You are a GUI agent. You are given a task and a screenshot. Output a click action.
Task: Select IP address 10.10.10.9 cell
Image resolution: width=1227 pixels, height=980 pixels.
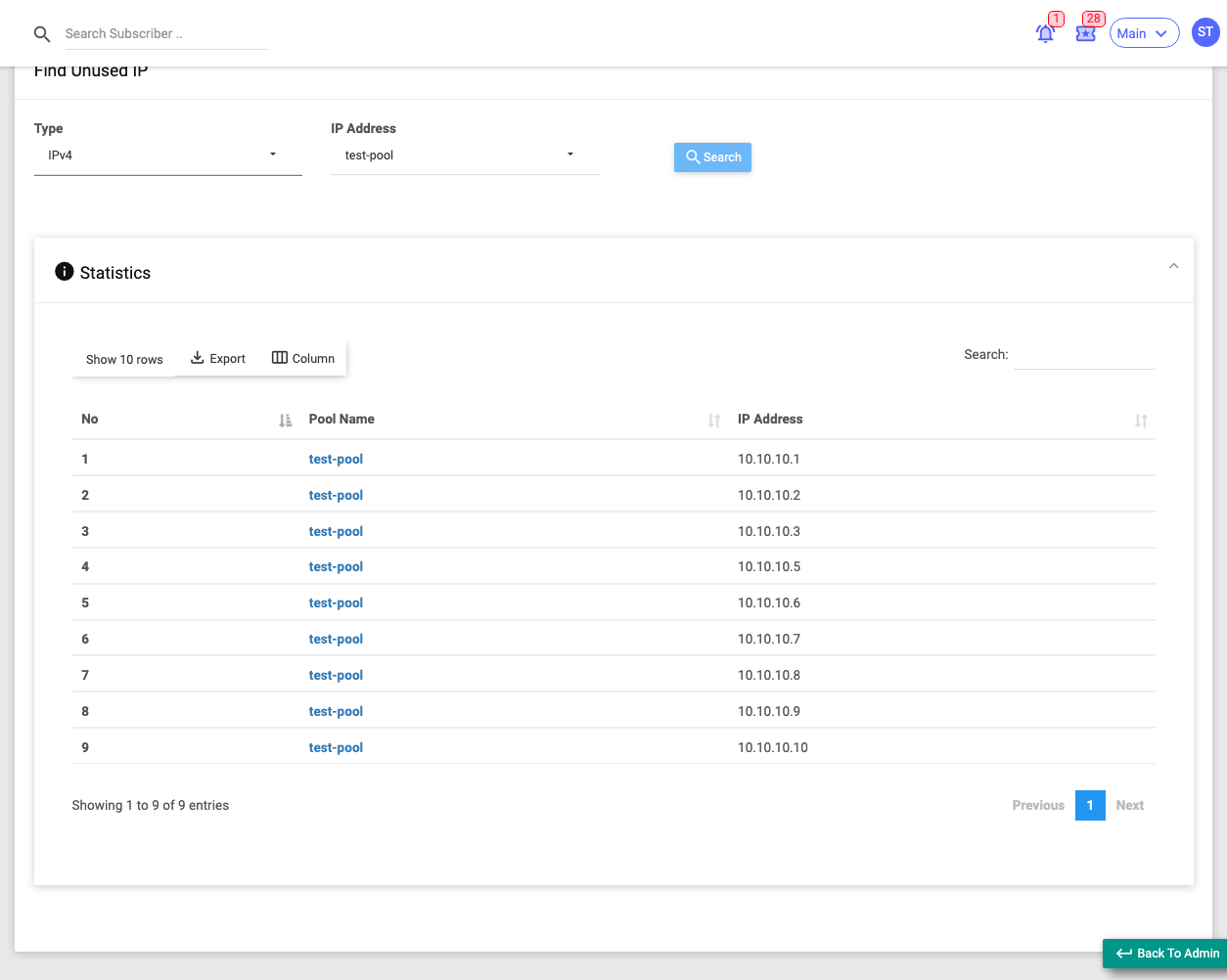click(x=769, y=711)
